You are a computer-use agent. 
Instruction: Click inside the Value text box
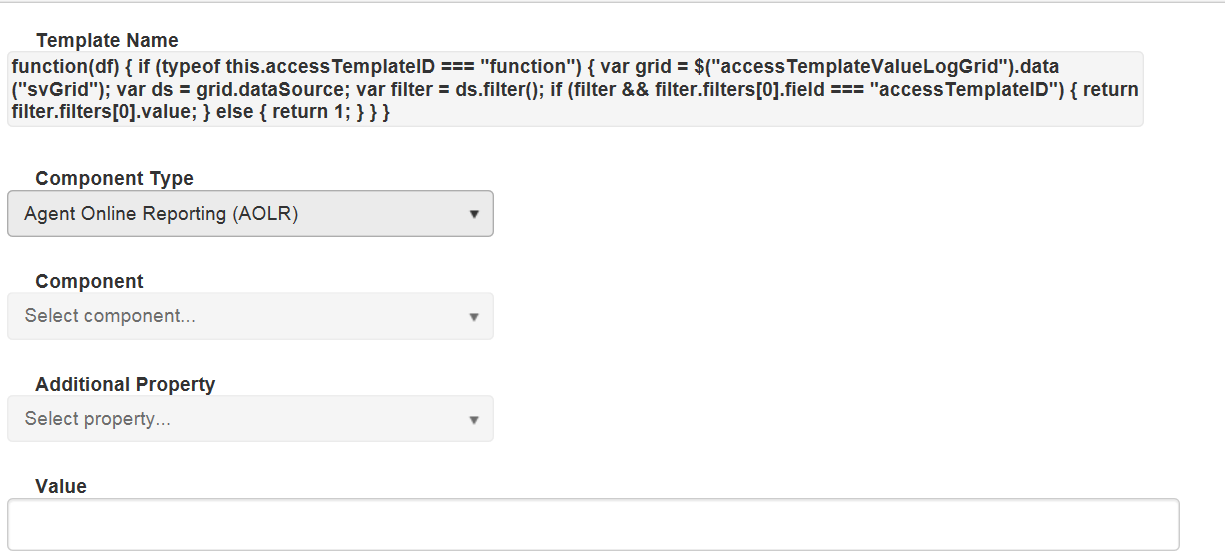592,524
